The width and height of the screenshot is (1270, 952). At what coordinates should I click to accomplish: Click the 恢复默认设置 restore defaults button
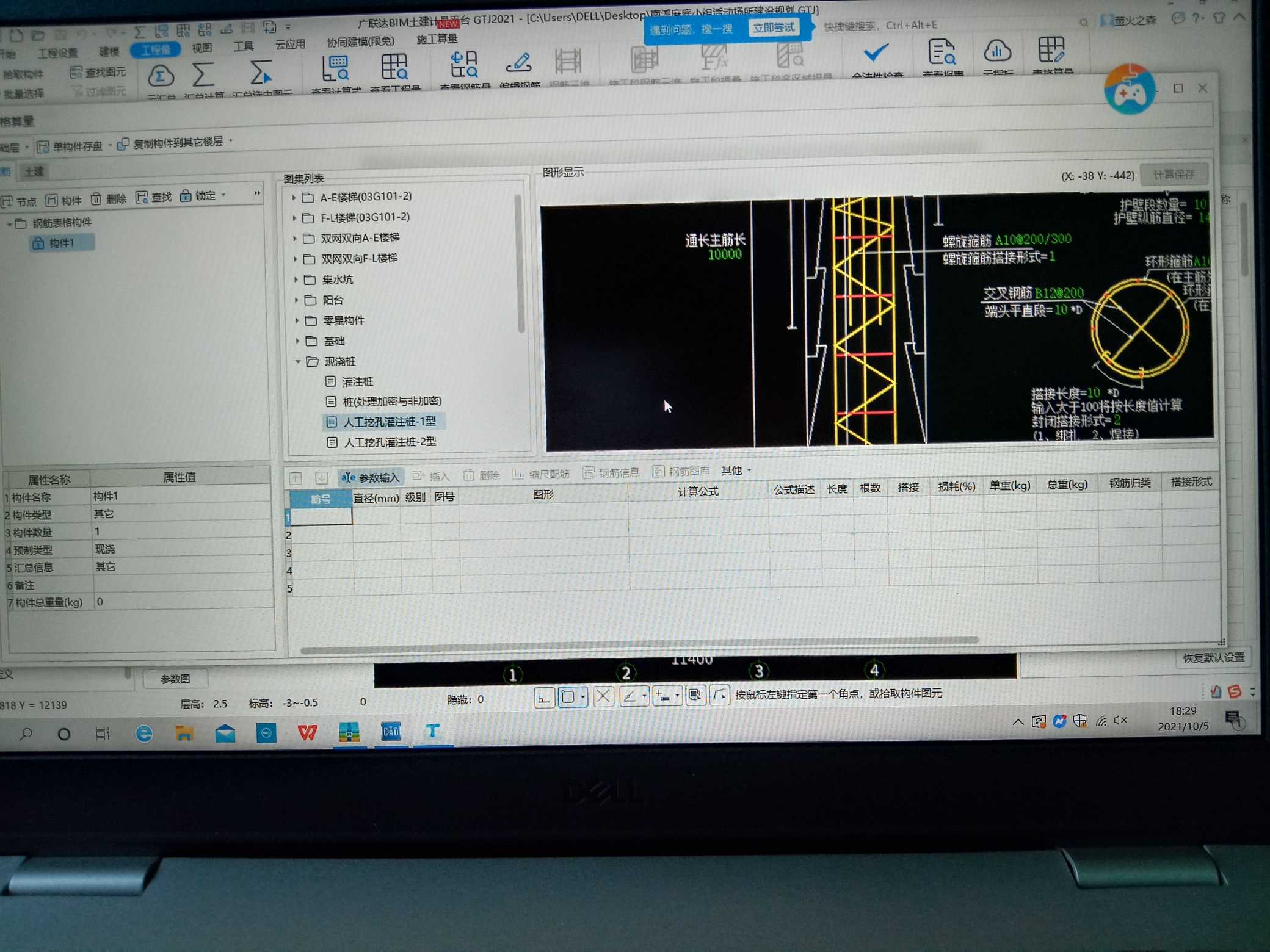click(x=1213, y=657)
